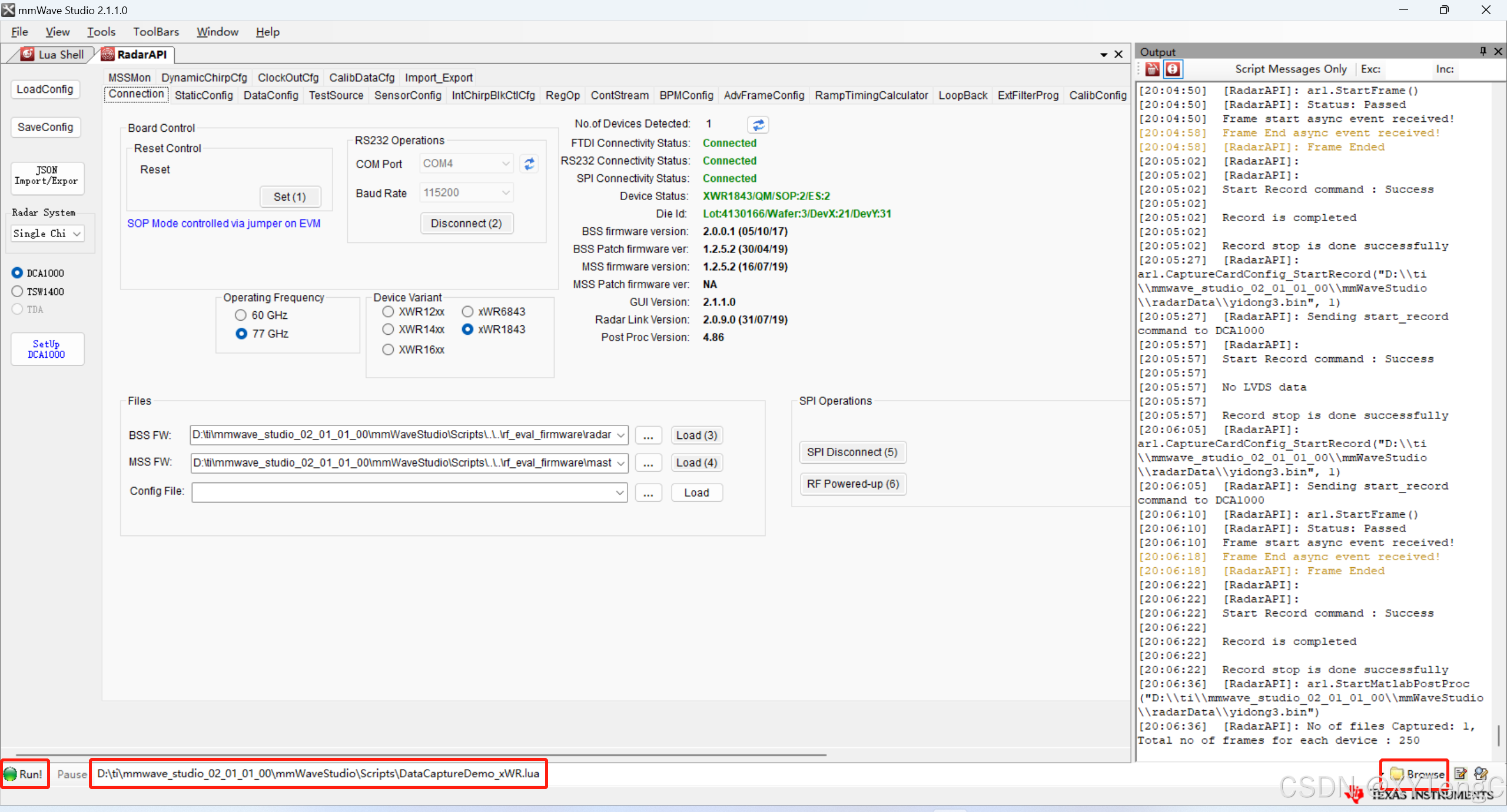Expand the BSS FW path dropdown
The width and height of the screenshot is (1507, 812).
(x=620, y=435)
